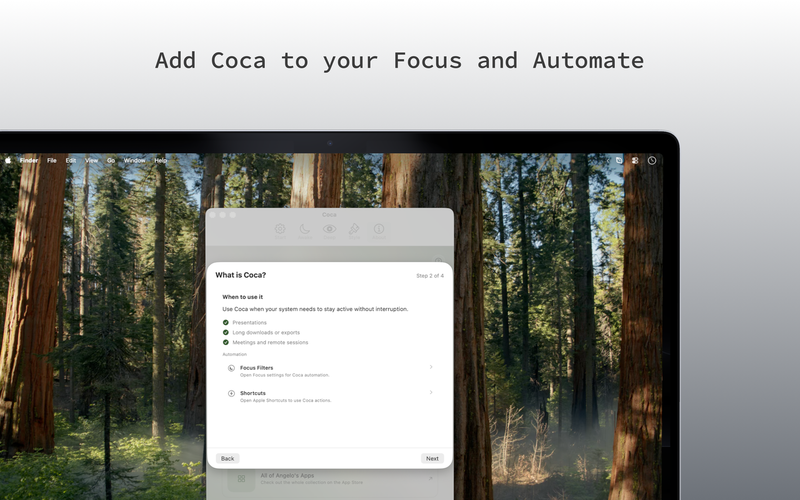This screenshot has height=500, width=800.
Task: Expand the Focus Filters chevron
Action: tap(431, 367)
